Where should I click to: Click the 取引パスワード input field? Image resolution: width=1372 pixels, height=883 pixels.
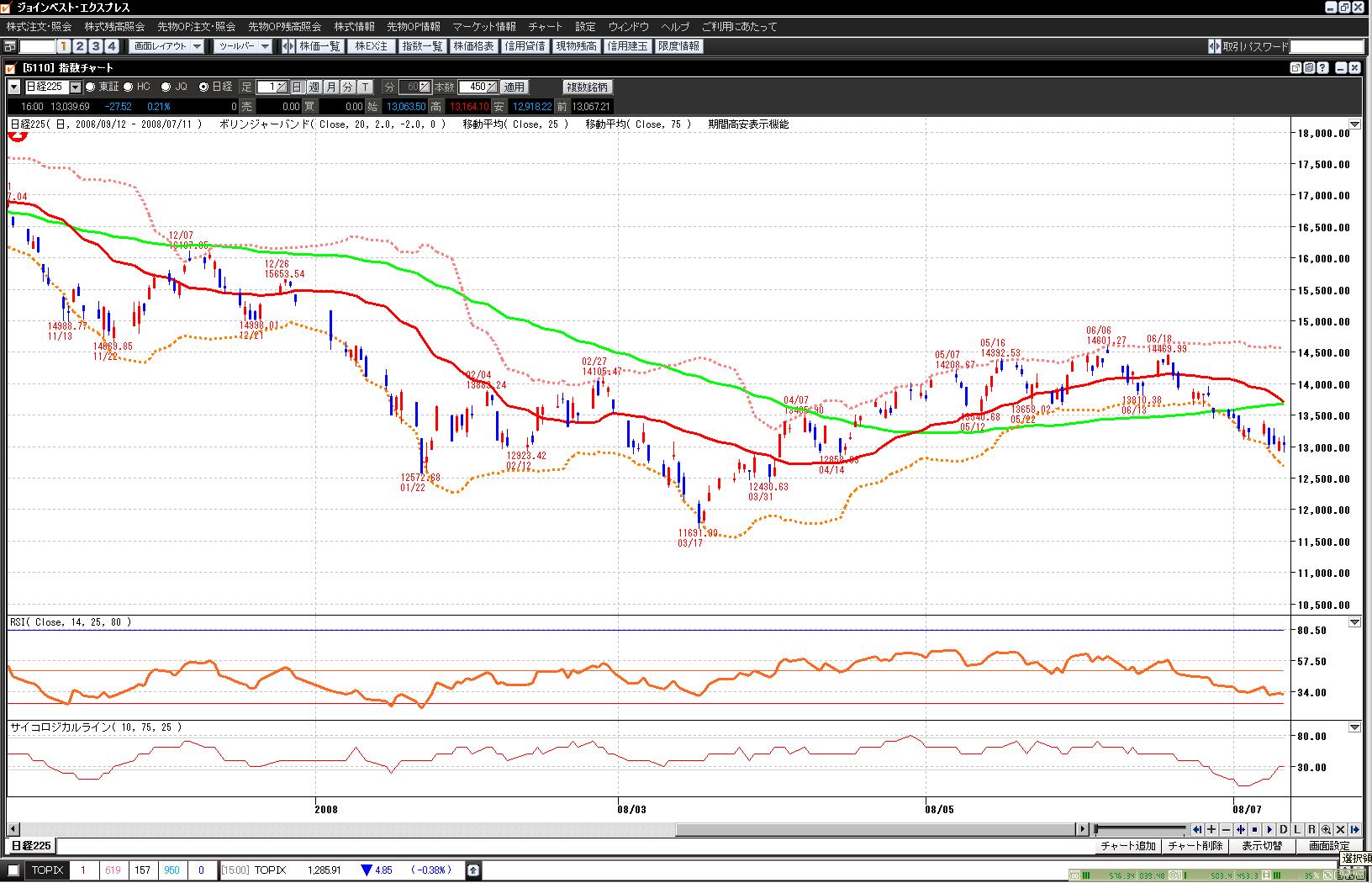(x=1326, y=46)
